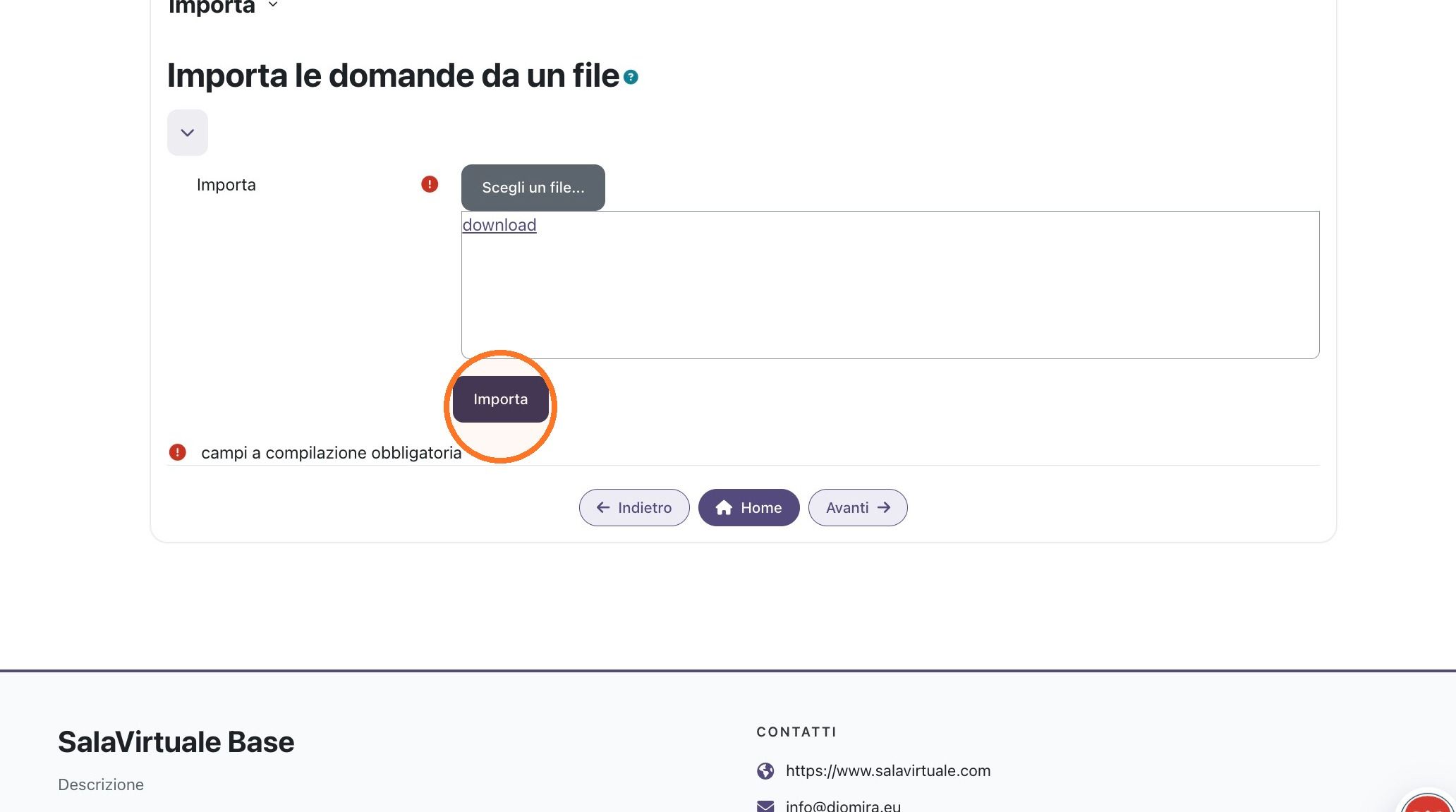The height and width of the screenshot is (812, 1456).
Task: Click the house icon in Home button
Action: point(724,508)
